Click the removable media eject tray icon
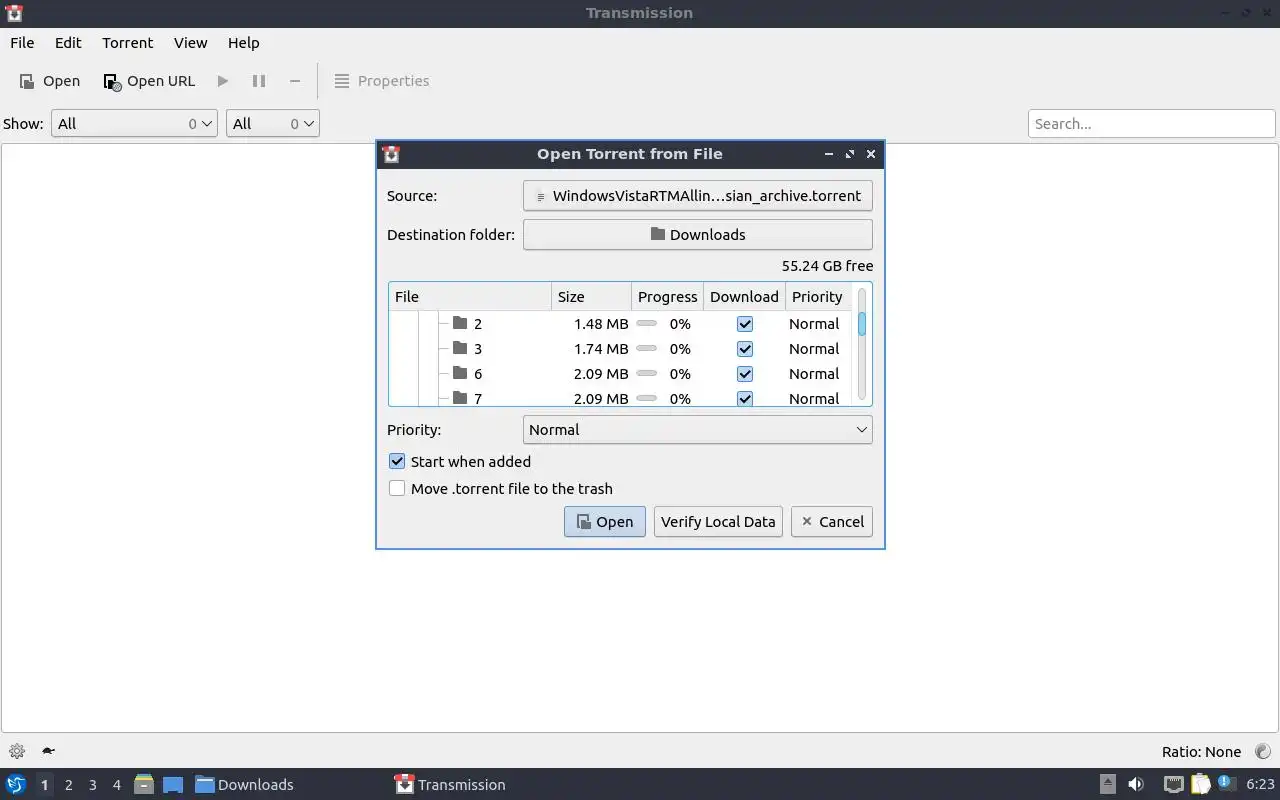 [x=1107, y=785]
